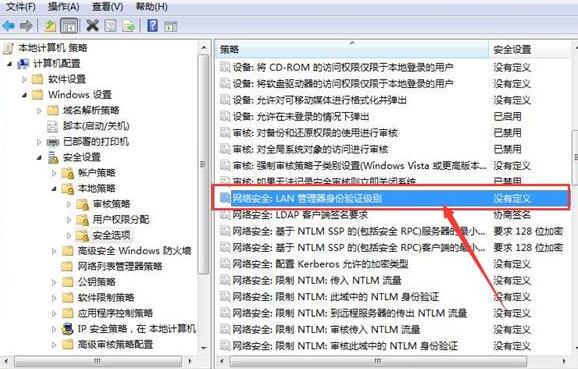Expand the 软件限制策略 node
Screen dimensions: 578x369
point(54,298)
